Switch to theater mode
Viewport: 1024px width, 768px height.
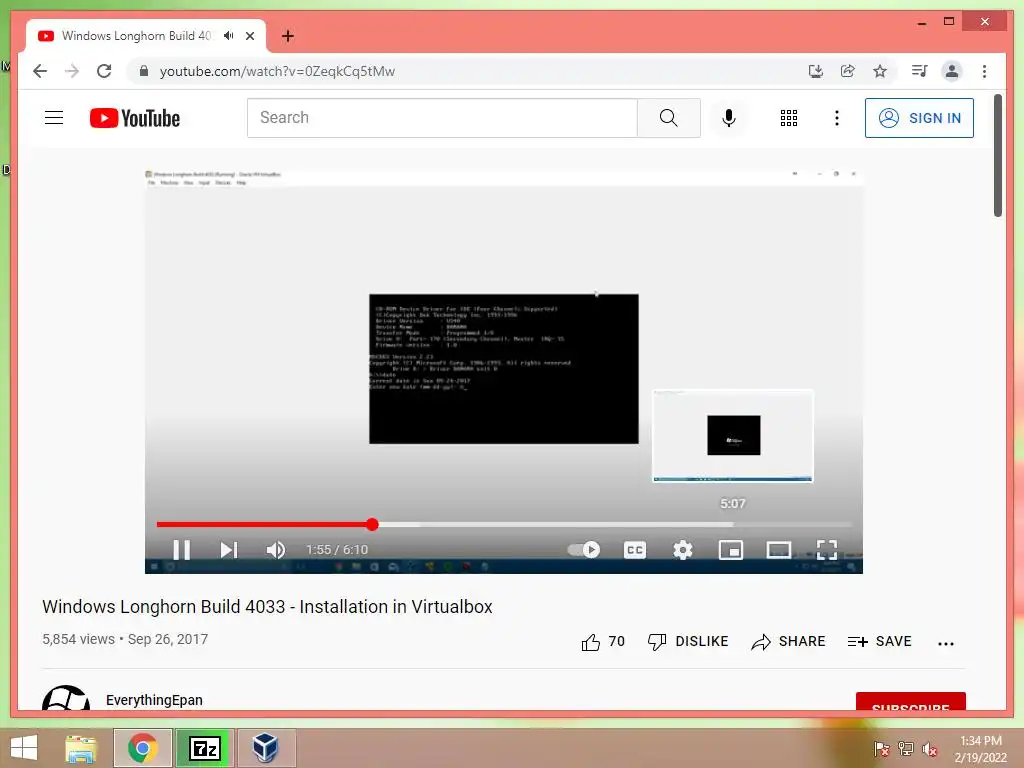[778, 550]
